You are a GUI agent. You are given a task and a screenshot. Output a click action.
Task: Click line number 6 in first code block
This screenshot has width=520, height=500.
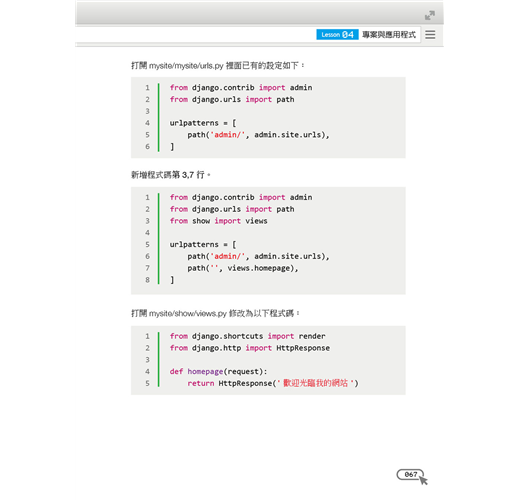[147, 146]
